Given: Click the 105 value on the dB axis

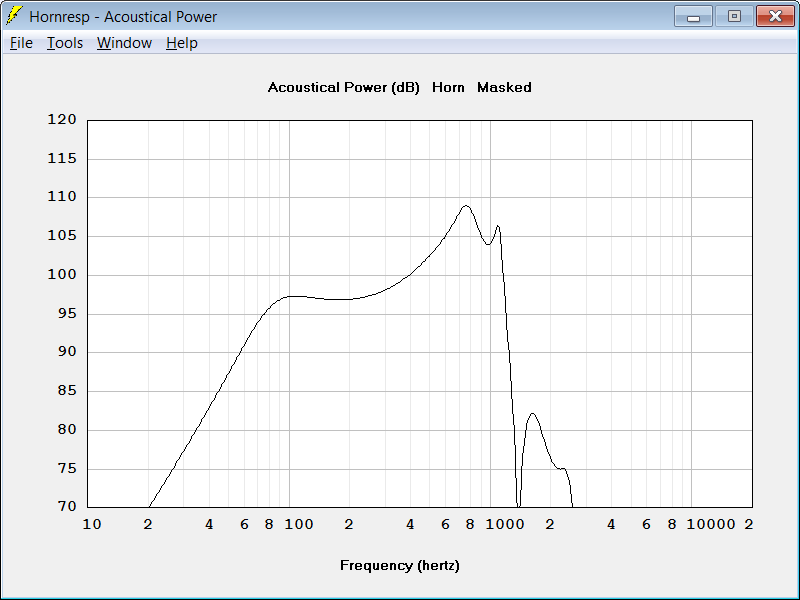Looking at the screenshot, I should (x=62, y=236).
